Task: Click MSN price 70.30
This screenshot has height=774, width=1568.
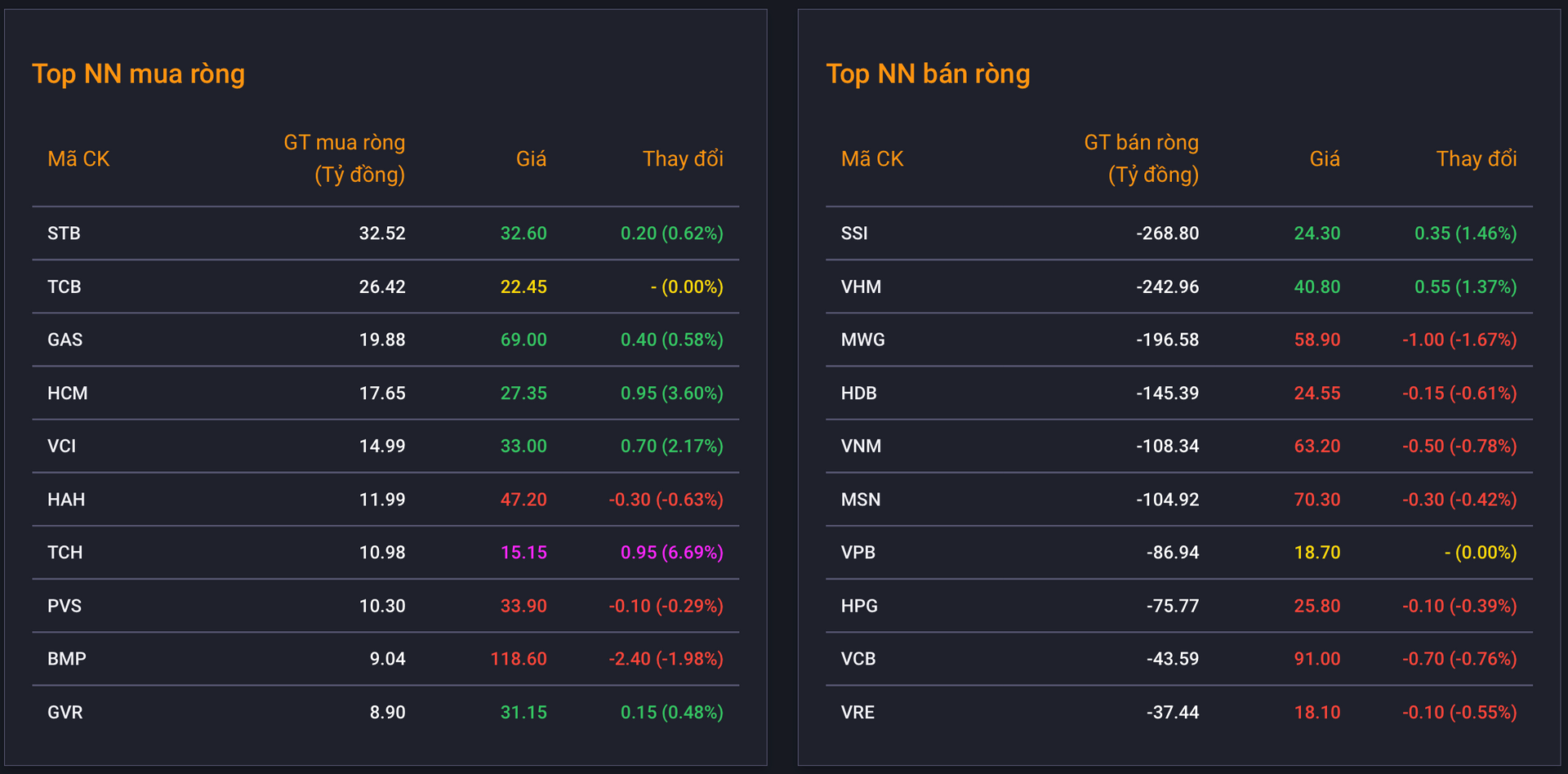Action: 1317,499
